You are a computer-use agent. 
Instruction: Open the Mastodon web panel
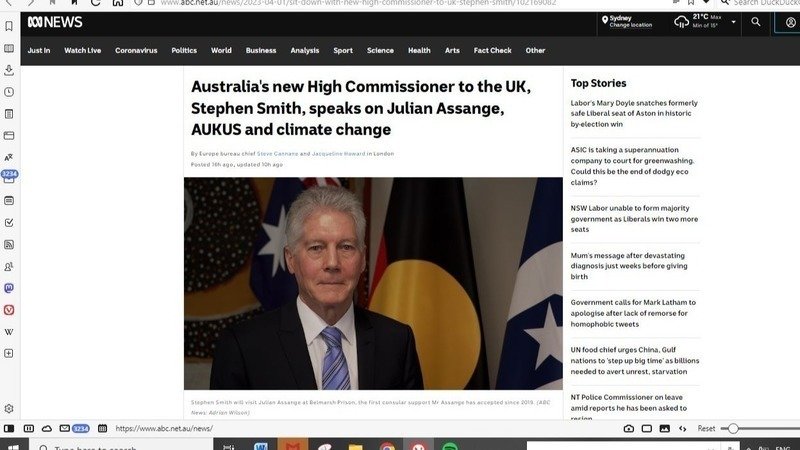click(x=9, y=288)
